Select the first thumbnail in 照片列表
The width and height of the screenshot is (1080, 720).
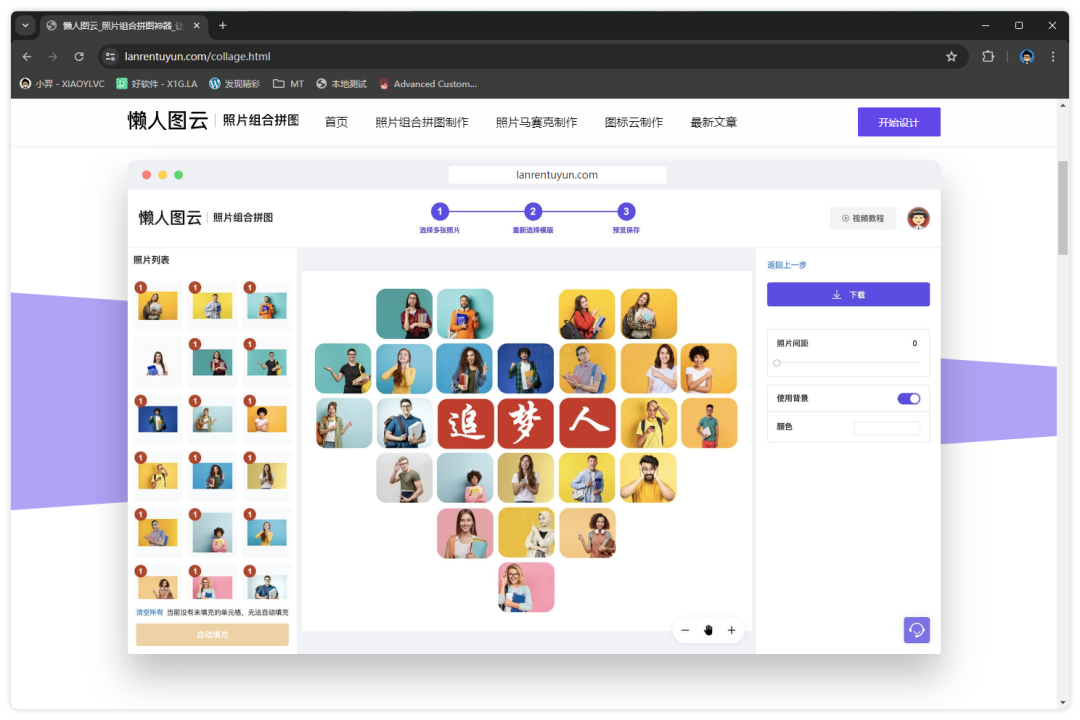coord(158,305)
